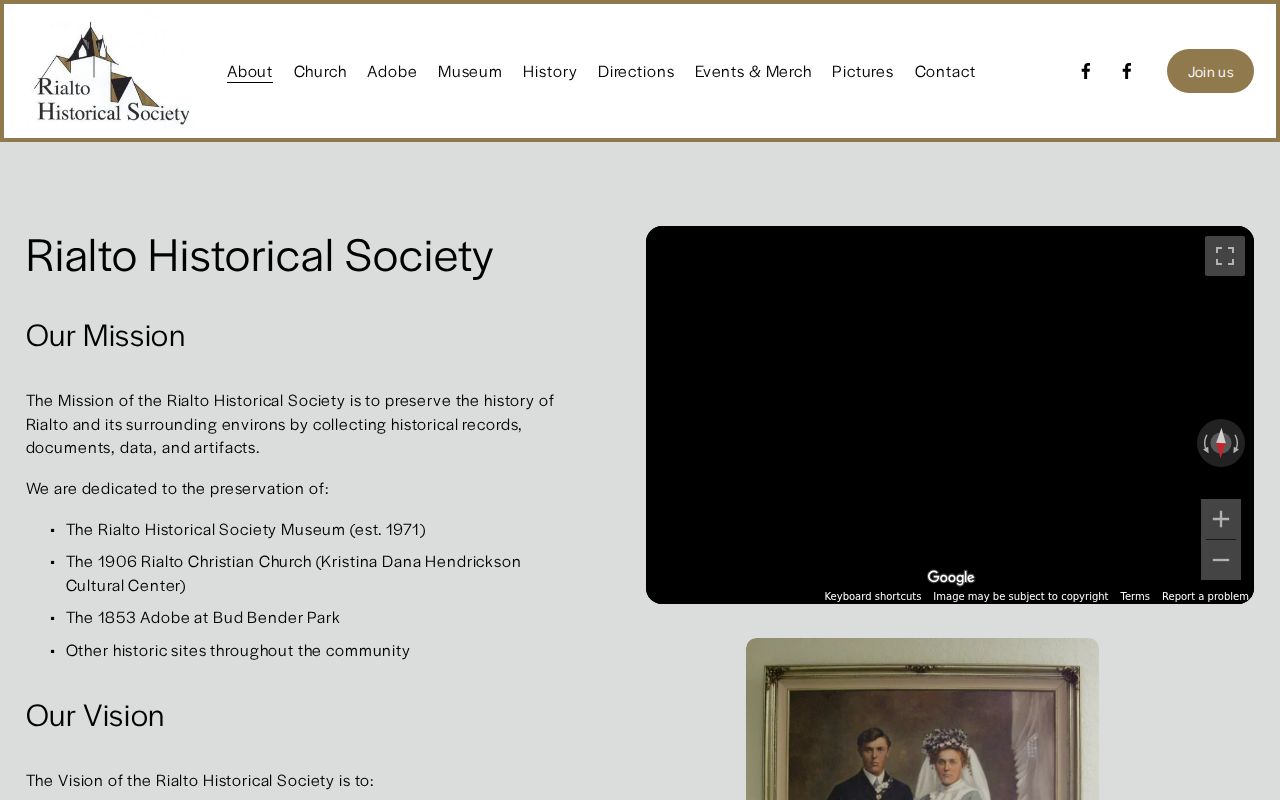Screen dimensions: 1280x800
Task: Open the History page
Action: tap(550, 71)
